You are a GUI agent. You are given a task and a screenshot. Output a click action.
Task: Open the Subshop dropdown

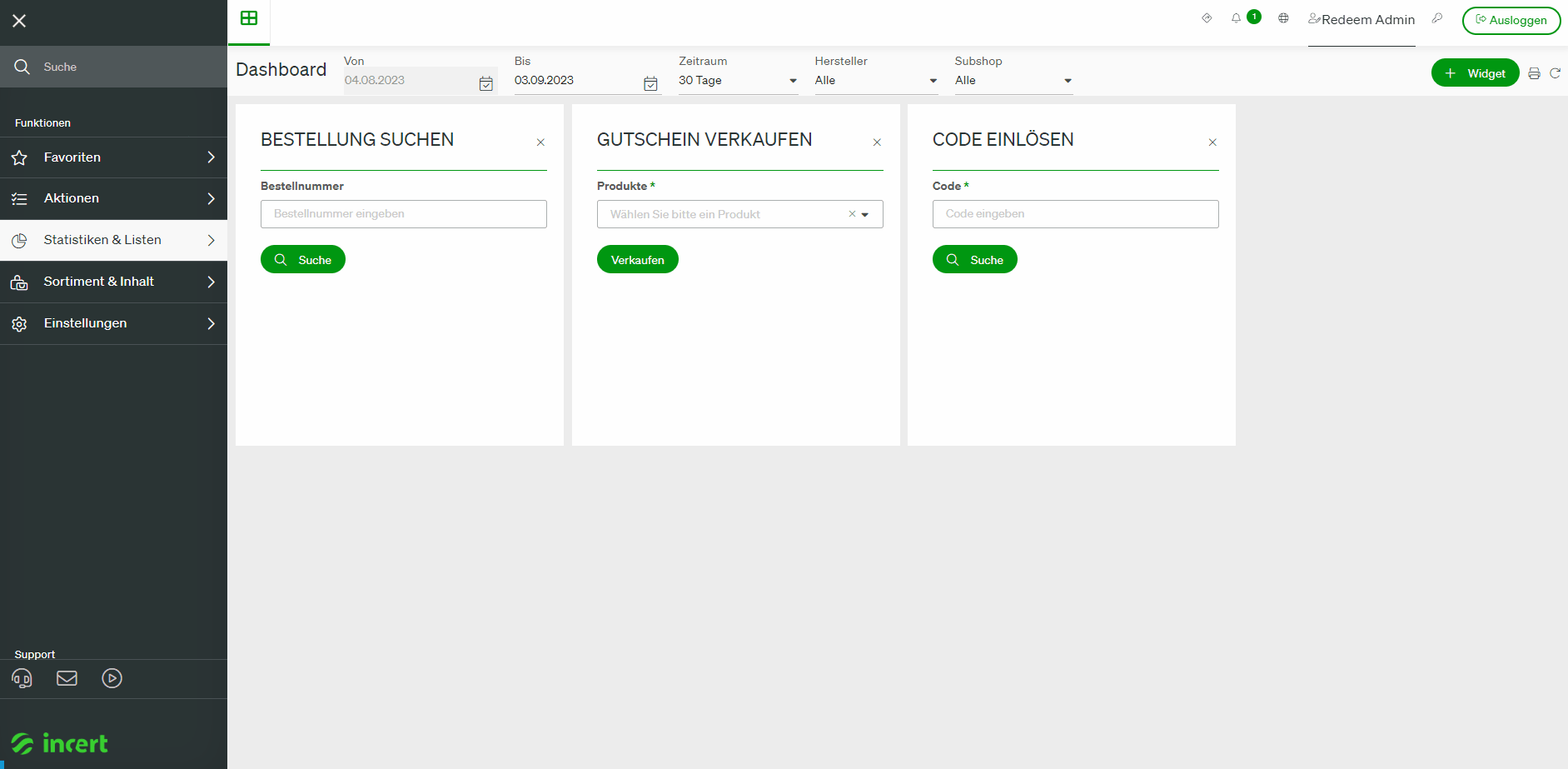point(1013,81)
